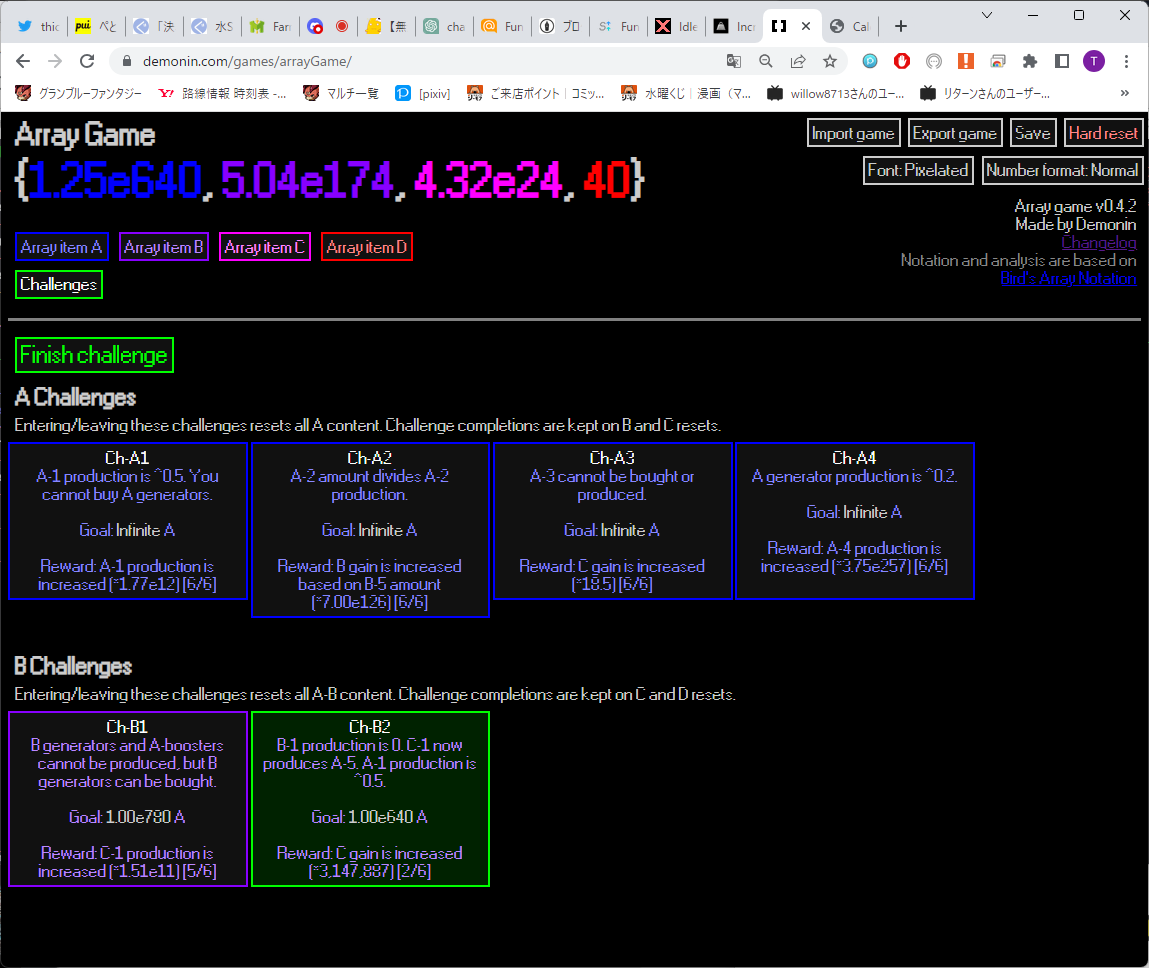1149x968 pixels.
Task: Switch to the Array item C tab
Action: click(x=265, y=247)
